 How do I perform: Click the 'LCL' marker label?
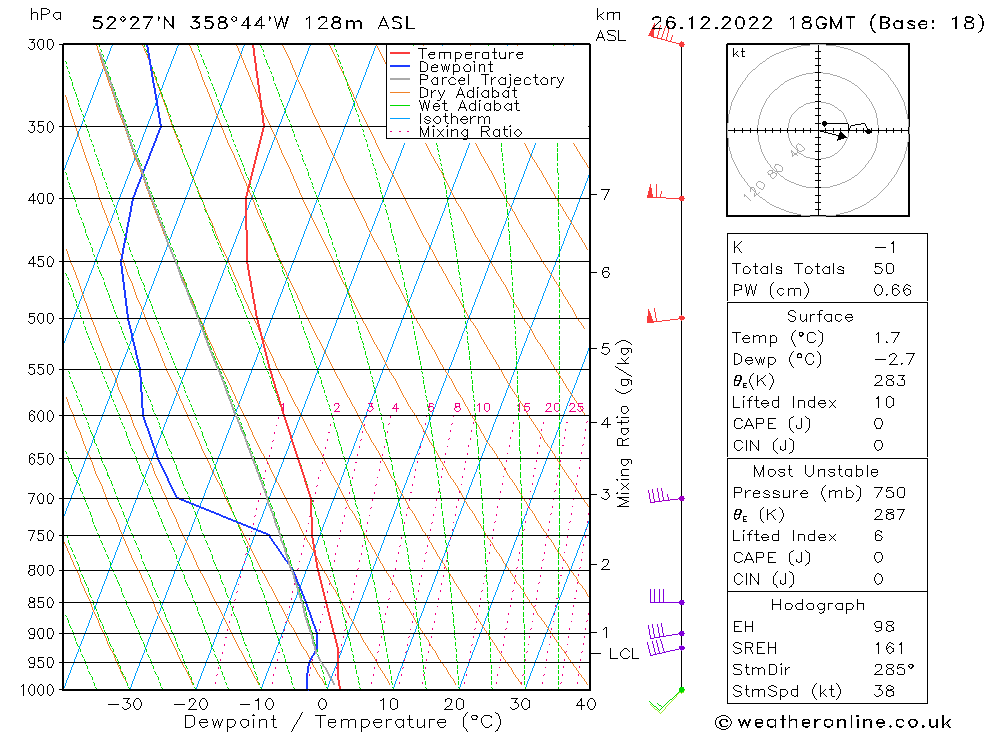tap(623, 654)
